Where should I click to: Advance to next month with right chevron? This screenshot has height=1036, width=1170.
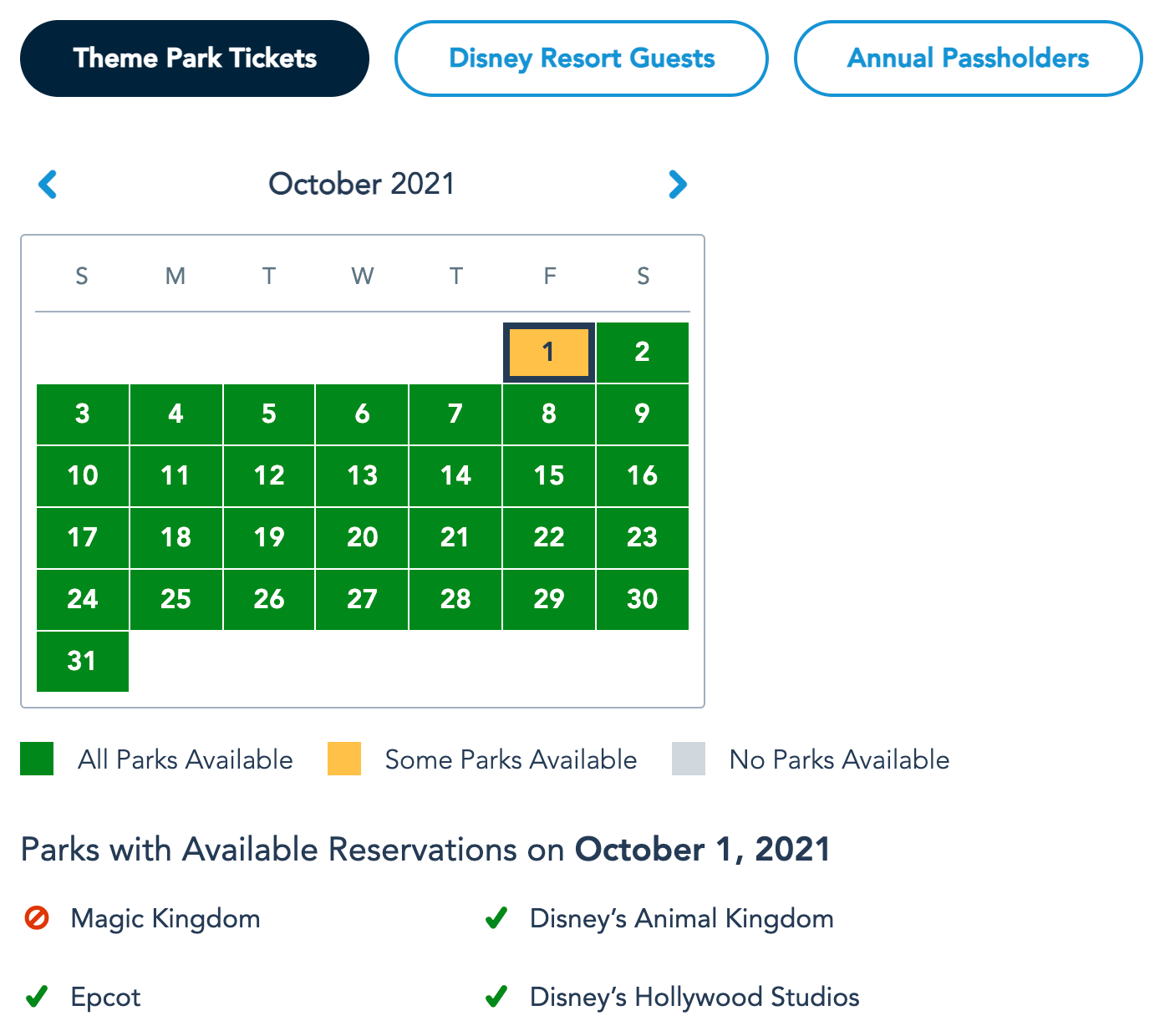coord(677,184)
